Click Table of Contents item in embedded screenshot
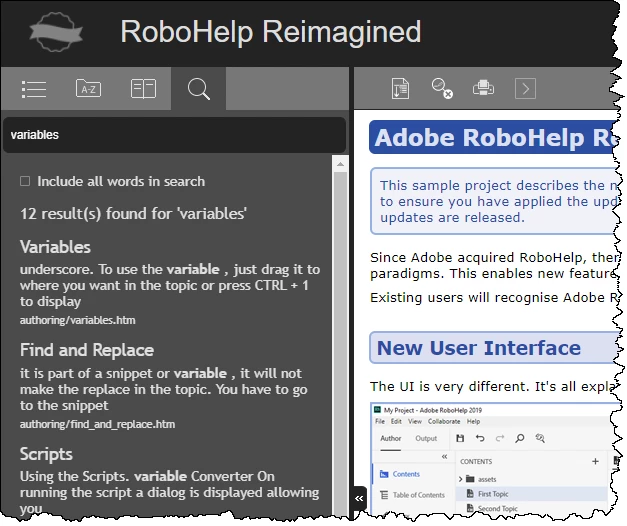This screenshot has width=627, height=526. (412, 495)
